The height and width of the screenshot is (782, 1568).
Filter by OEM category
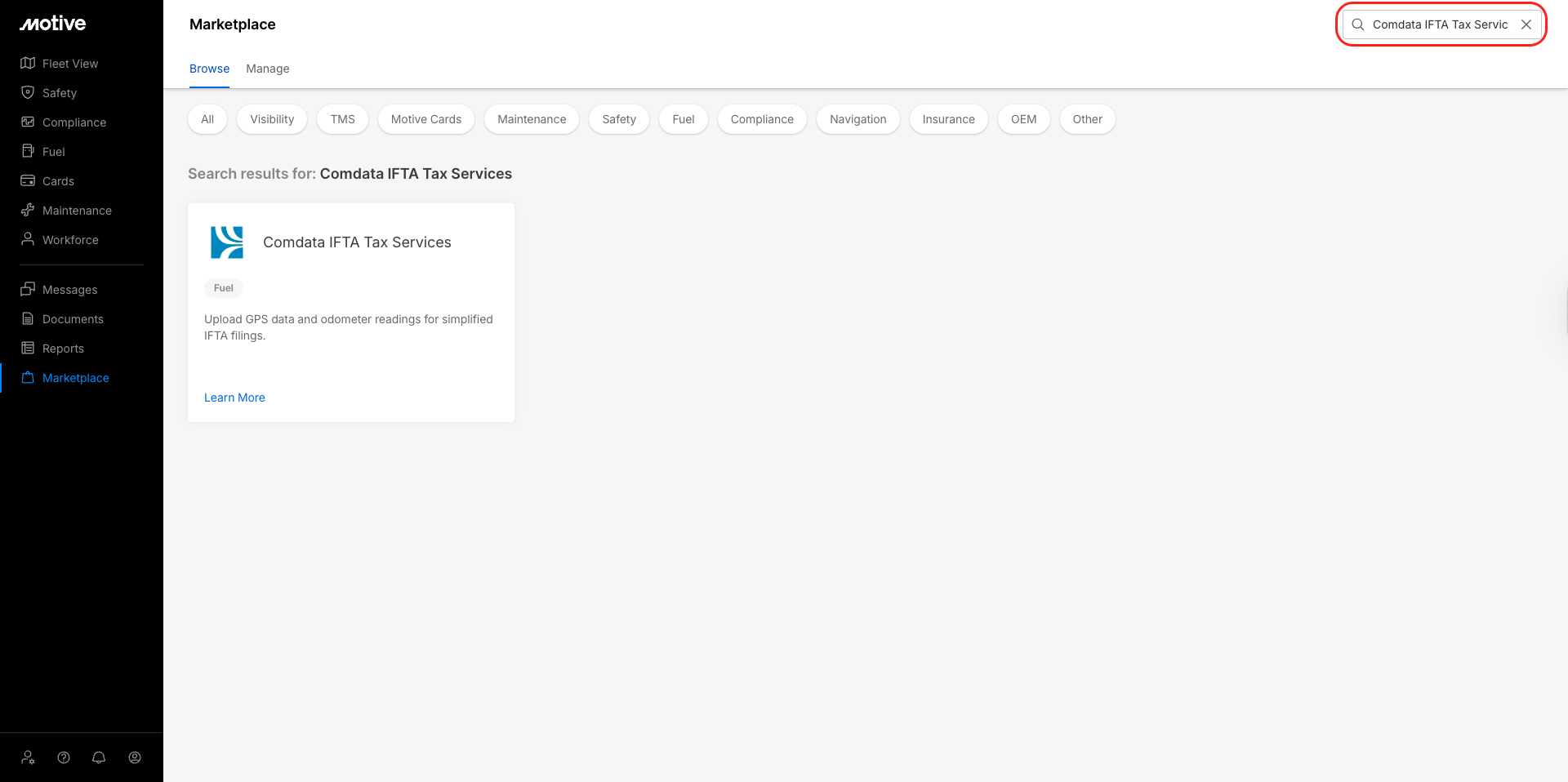pos(1024,119)
